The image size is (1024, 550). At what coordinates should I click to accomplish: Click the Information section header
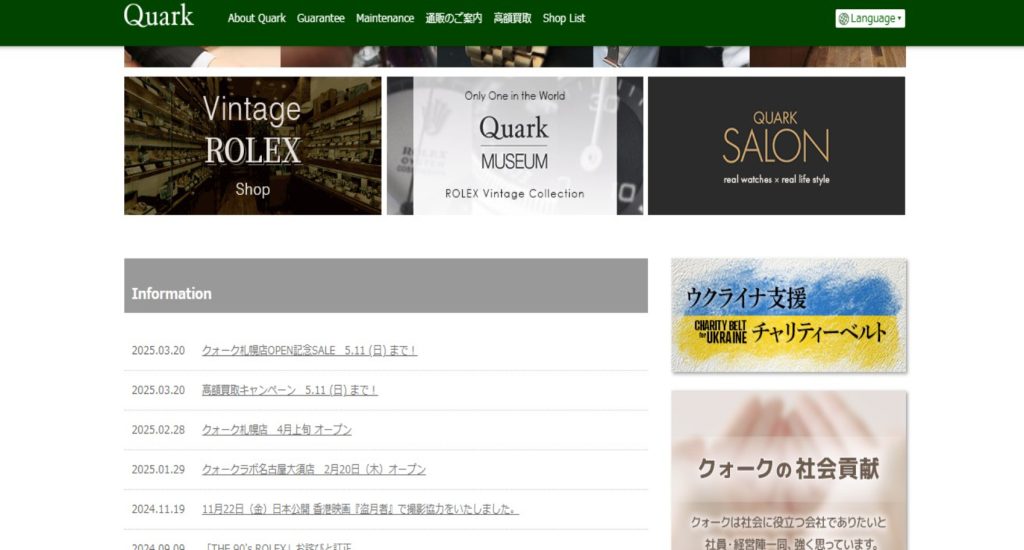[x=386, y=285]
